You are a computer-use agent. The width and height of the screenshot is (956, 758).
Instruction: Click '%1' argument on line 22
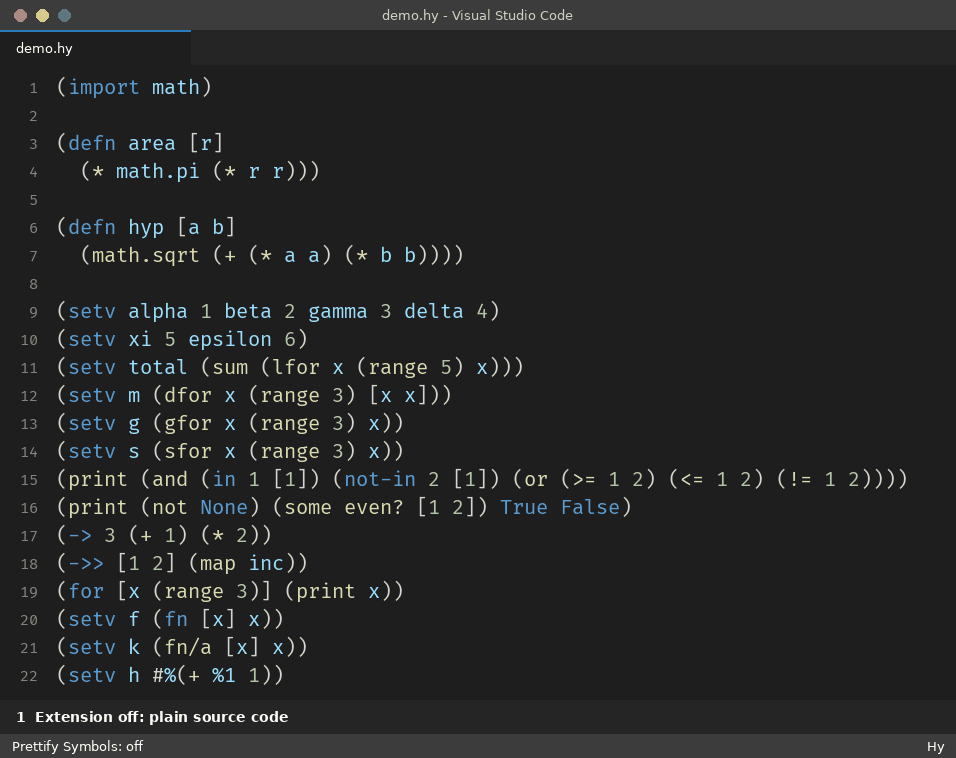click(x=224, y=676)
